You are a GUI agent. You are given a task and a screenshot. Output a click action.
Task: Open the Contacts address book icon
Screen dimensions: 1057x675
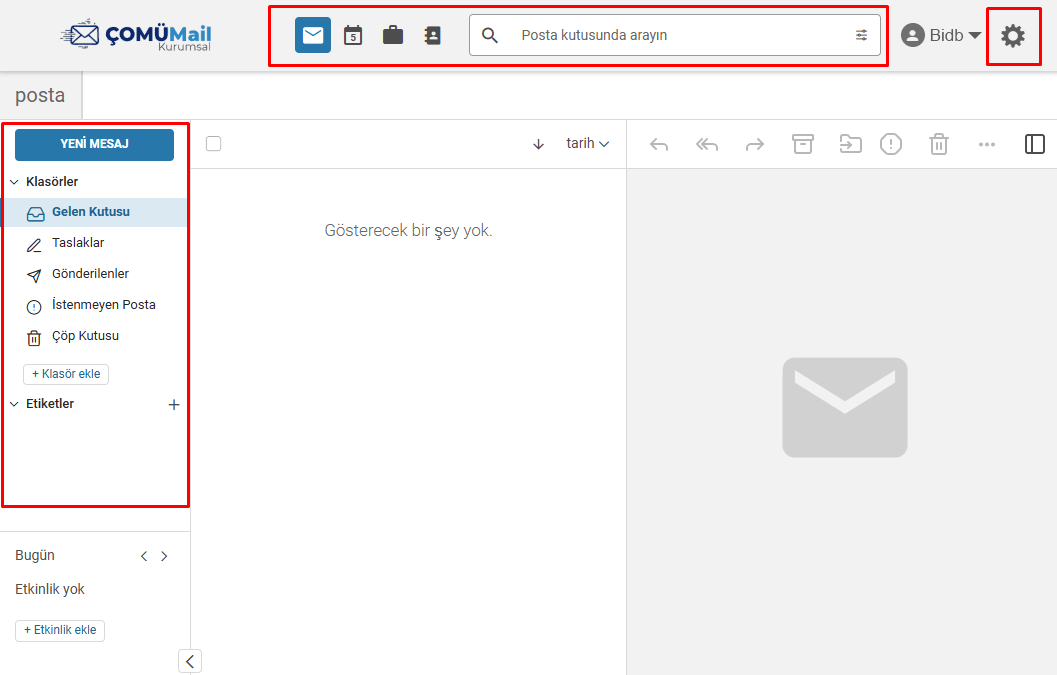pos(432,35)
